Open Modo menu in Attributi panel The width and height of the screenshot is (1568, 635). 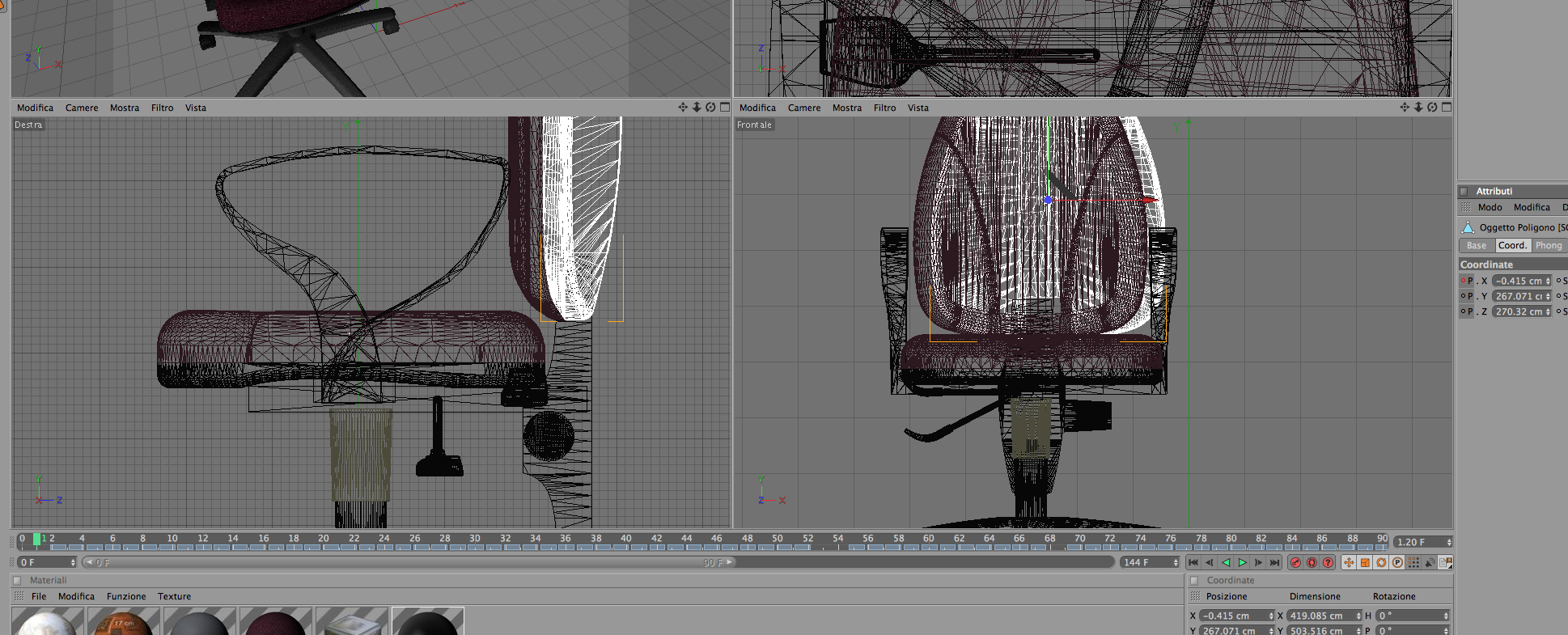(x=1490, y=208)
